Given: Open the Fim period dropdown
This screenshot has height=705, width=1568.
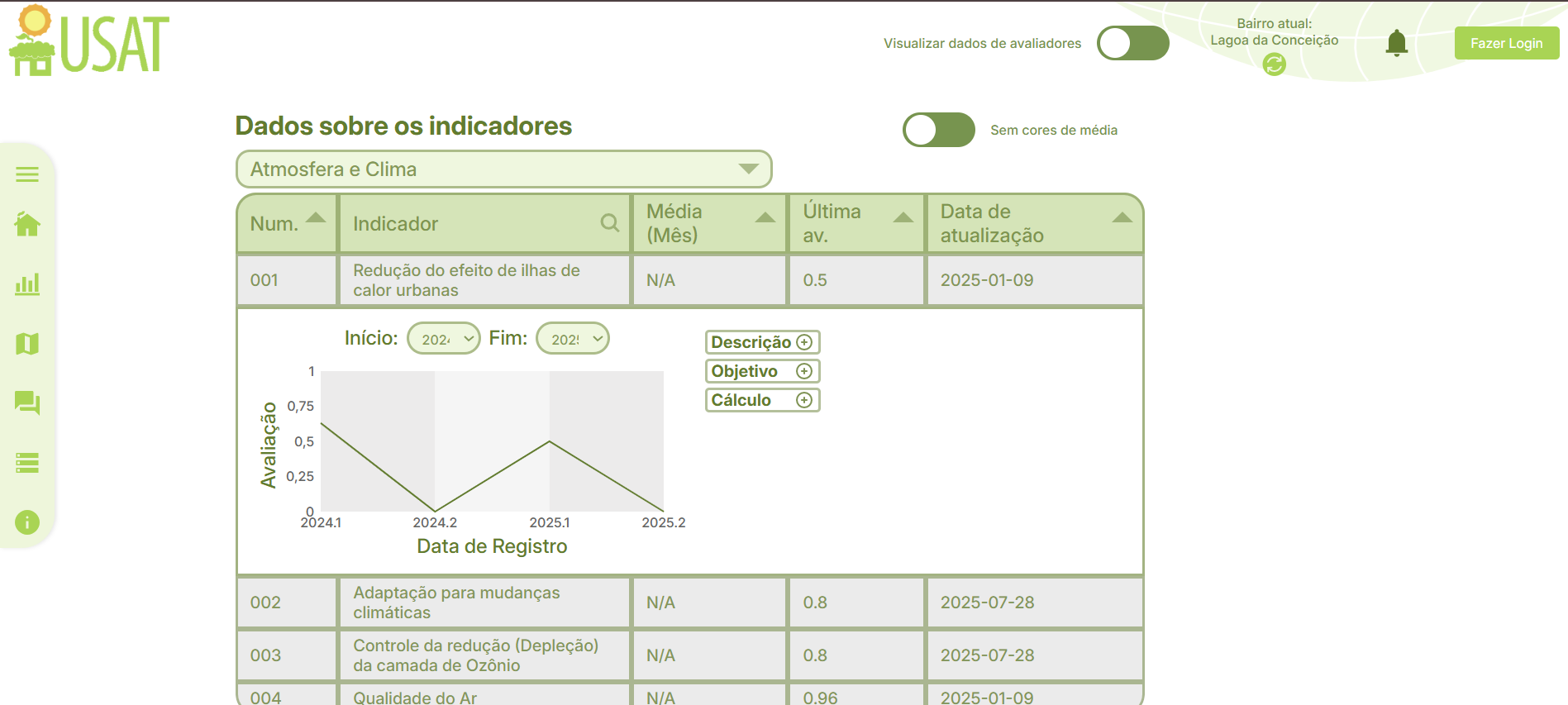Looking at the screenshot, I should tap(573, 339).
